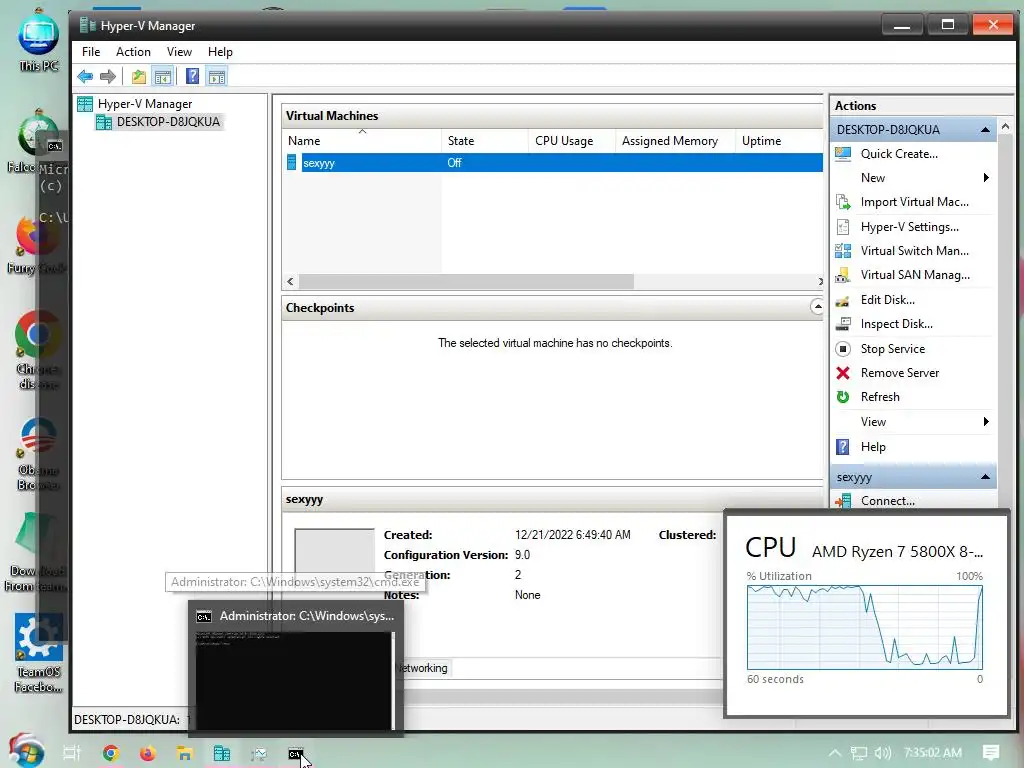
Task: Select Hyper-V Manager root tree node
Action: [145, 104]
